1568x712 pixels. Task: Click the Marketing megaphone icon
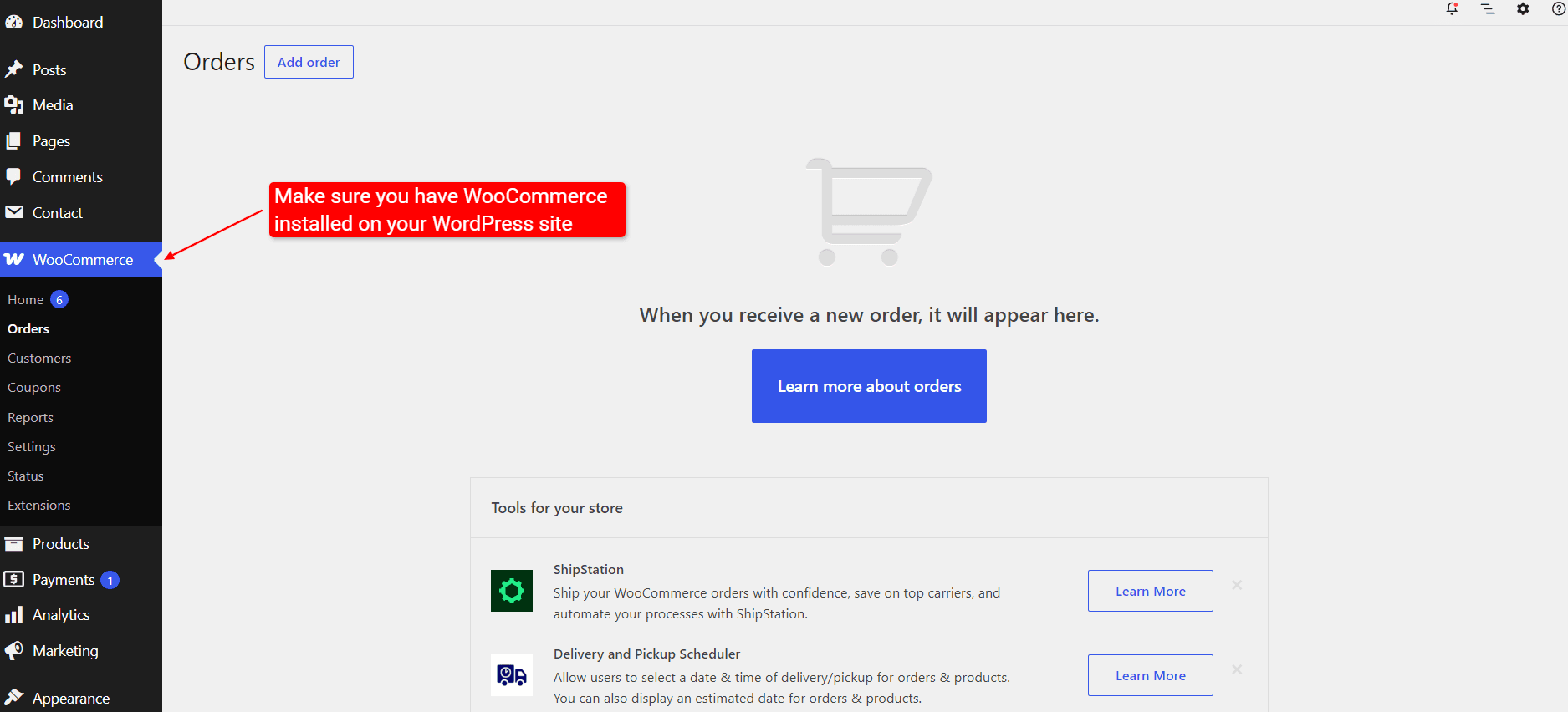click(13, 651)
